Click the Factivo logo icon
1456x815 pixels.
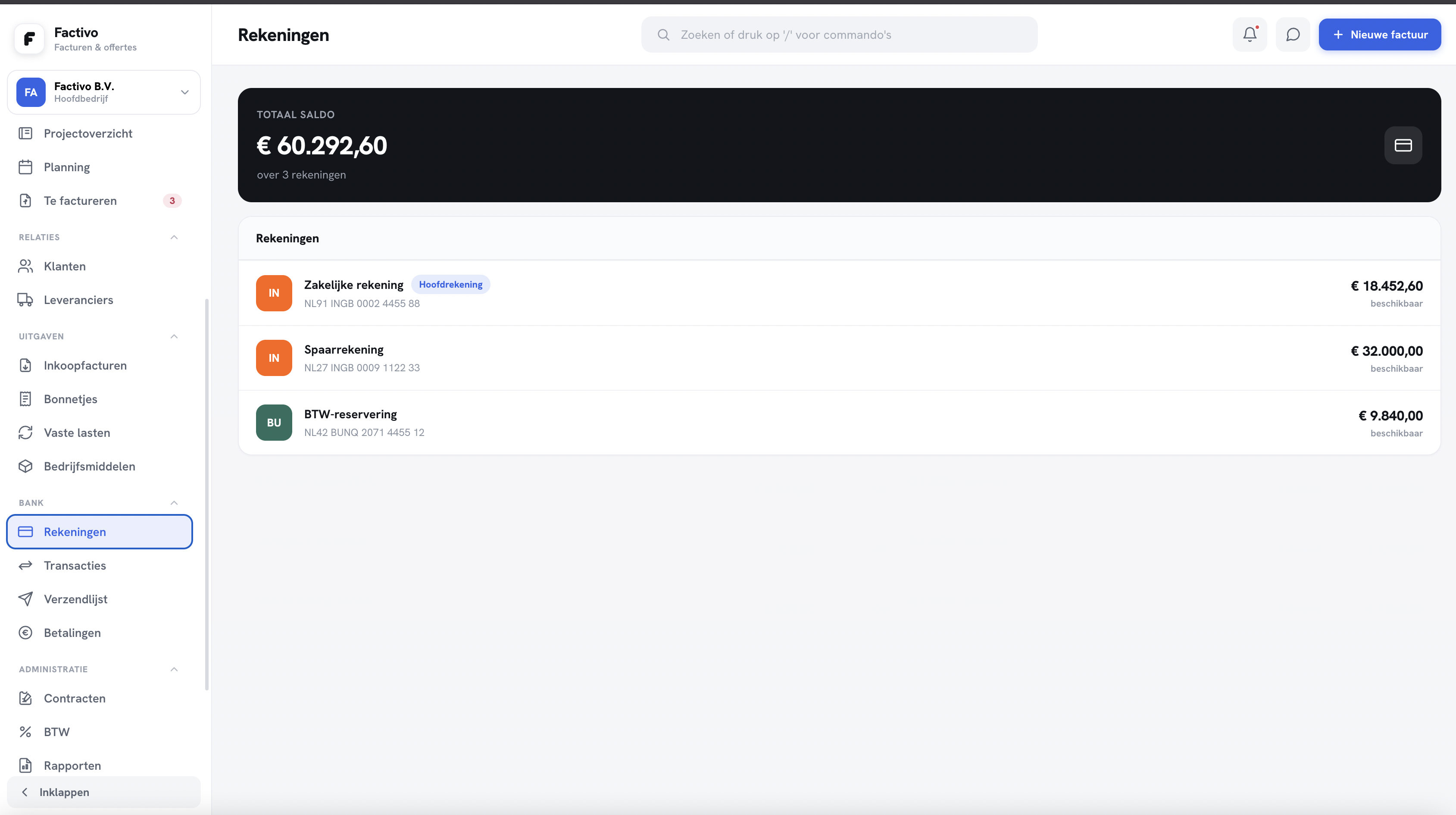pyautogui.click(x=29, y=38)
